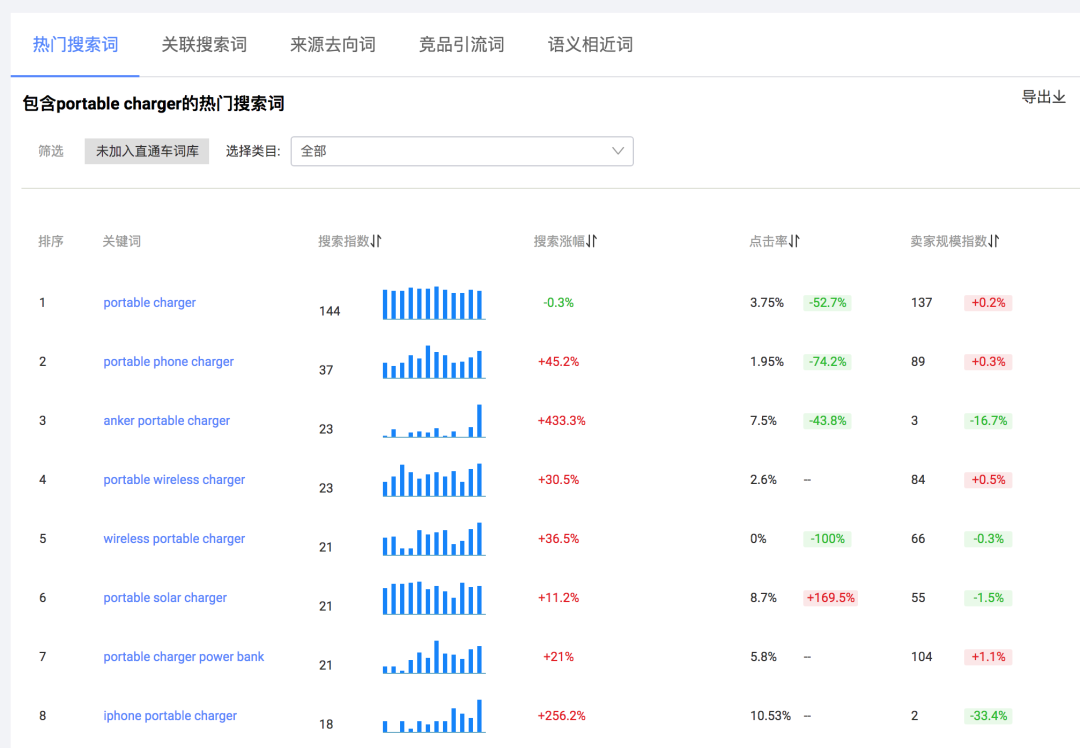Click the portable solar charger keyword
This screenshot has width=1080, height=748.
coord(165,597)
